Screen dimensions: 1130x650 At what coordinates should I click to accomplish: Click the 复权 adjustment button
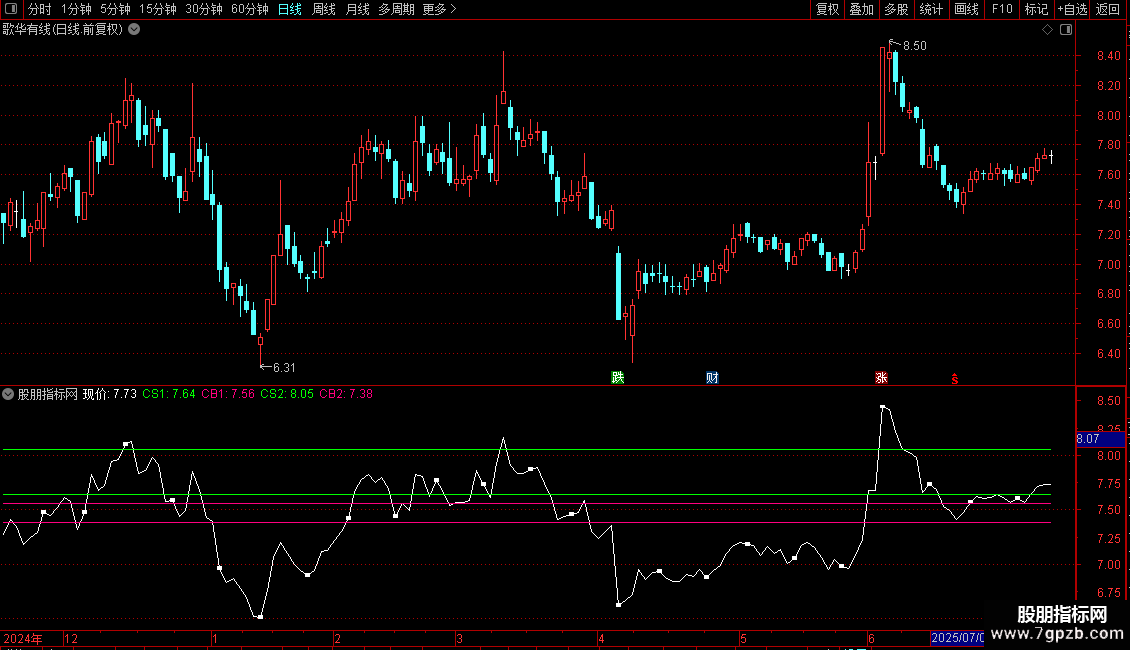[827, 9]
